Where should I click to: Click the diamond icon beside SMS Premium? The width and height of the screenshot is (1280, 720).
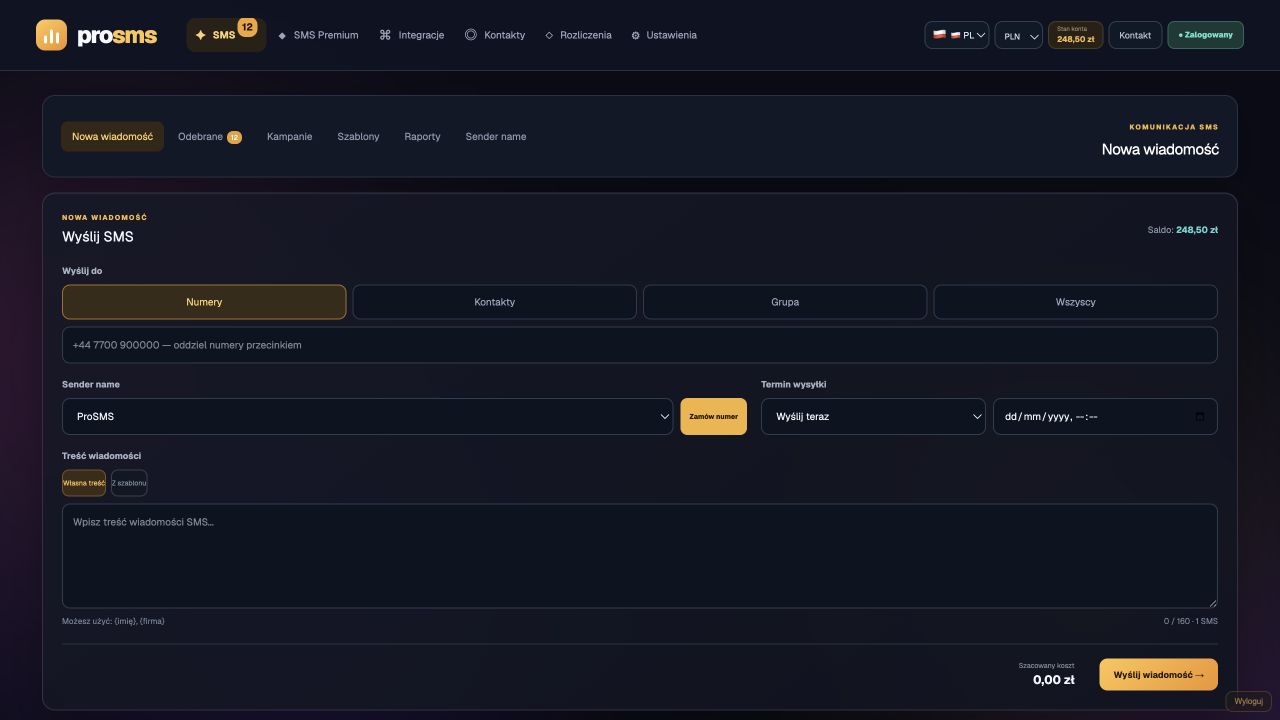point(282,35)
